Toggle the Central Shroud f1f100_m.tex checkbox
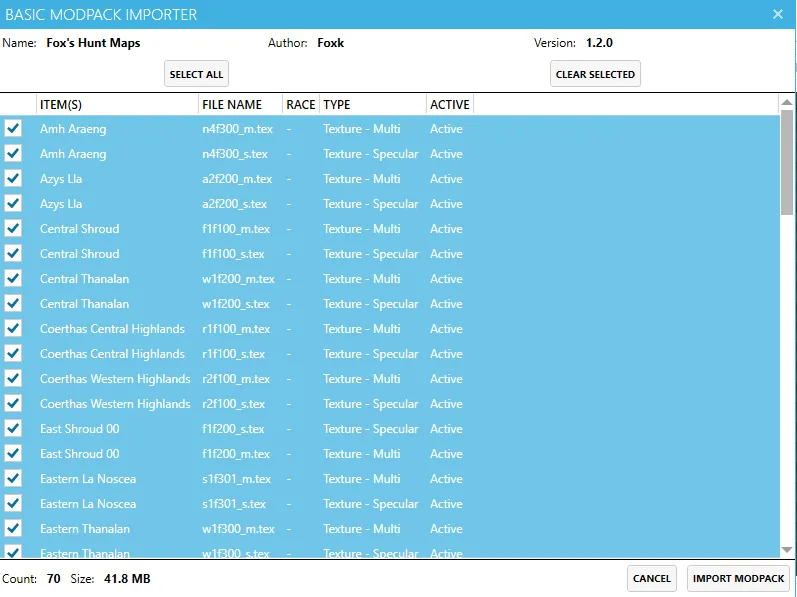The height and width of the screenshot is (597, 797). 13,229
